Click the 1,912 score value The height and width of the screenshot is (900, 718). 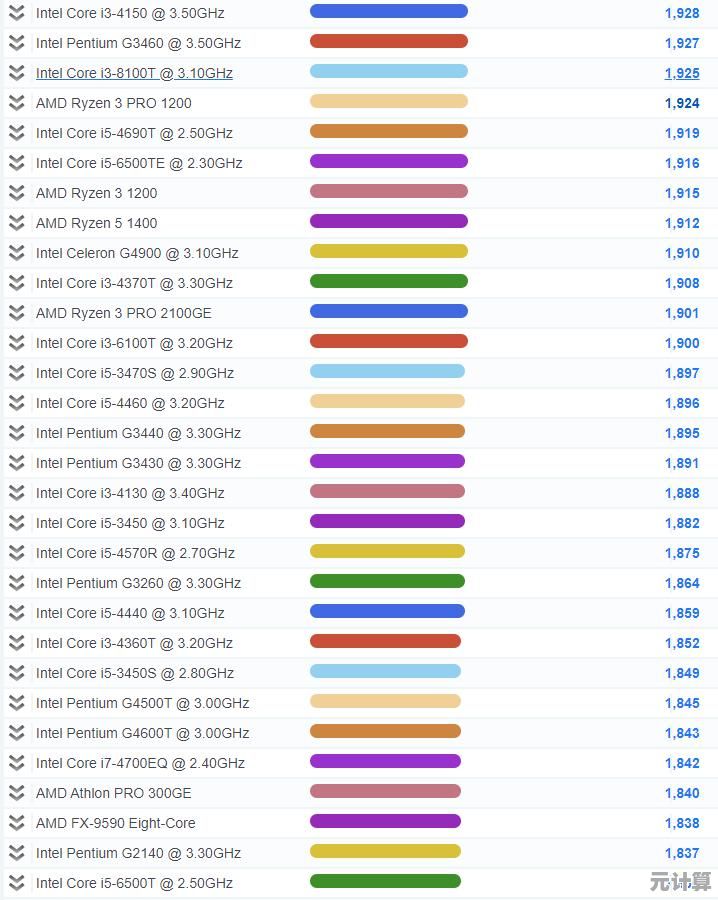click(682, 223)
